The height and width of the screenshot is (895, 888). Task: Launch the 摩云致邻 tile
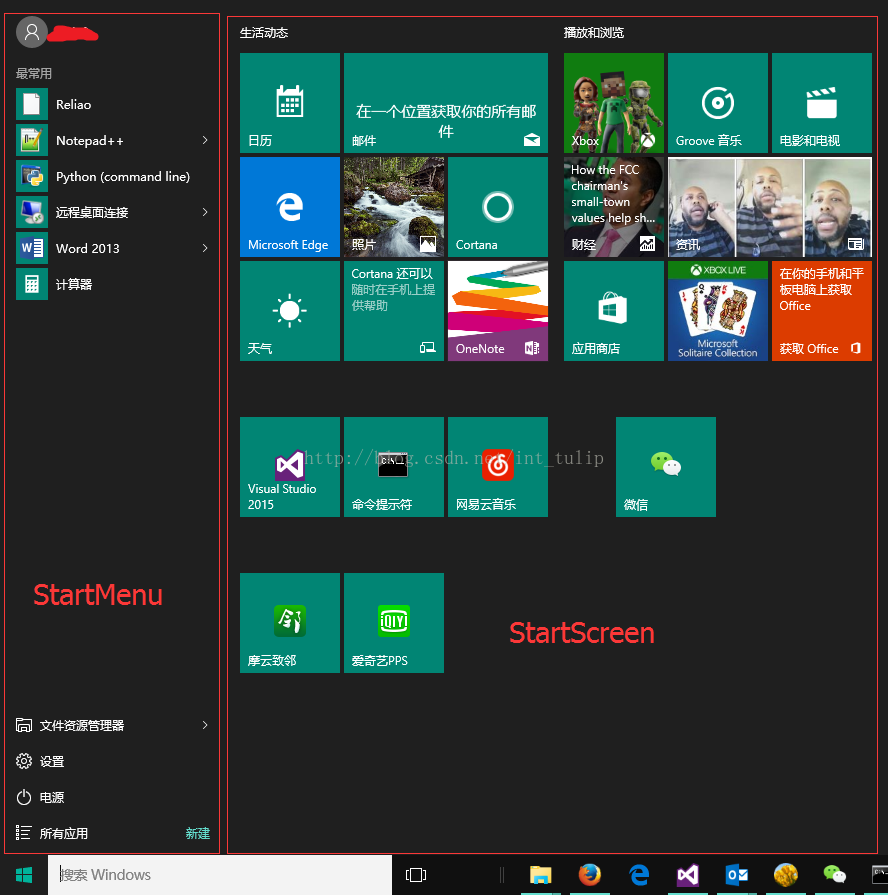pyautogui.click(x=290, y=623)
